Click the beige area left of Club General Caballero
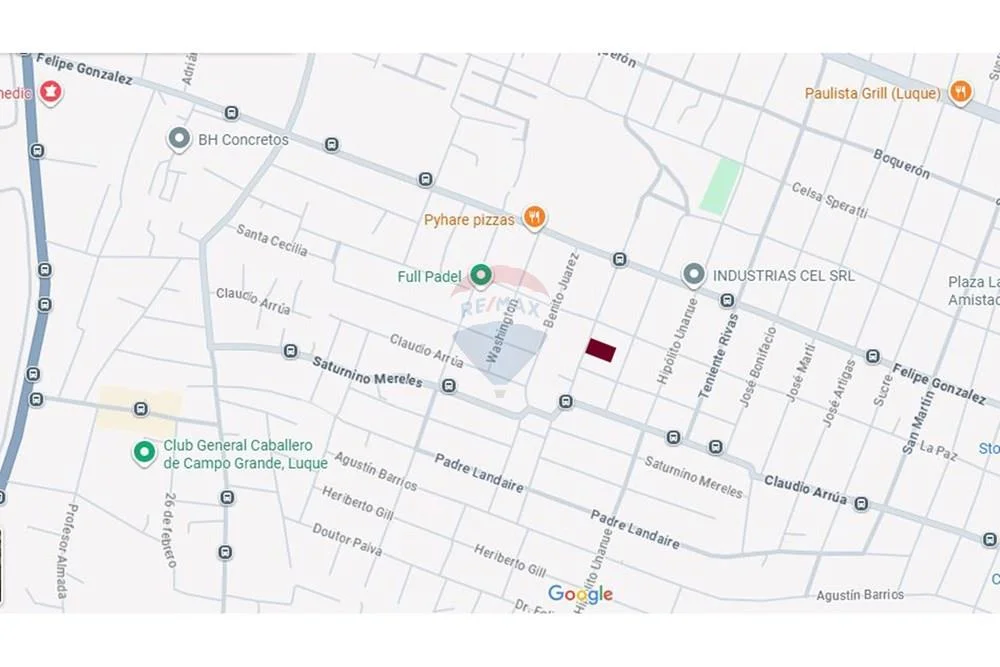The image size is (1000, 667). 139,408
